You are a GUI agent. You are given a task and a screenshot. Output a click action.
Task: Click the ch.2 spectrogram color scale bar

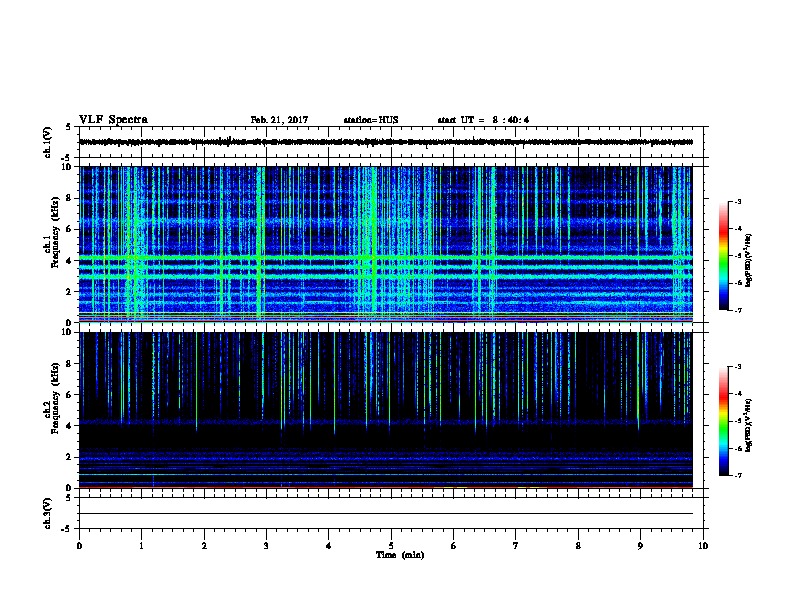click(724, 421)
